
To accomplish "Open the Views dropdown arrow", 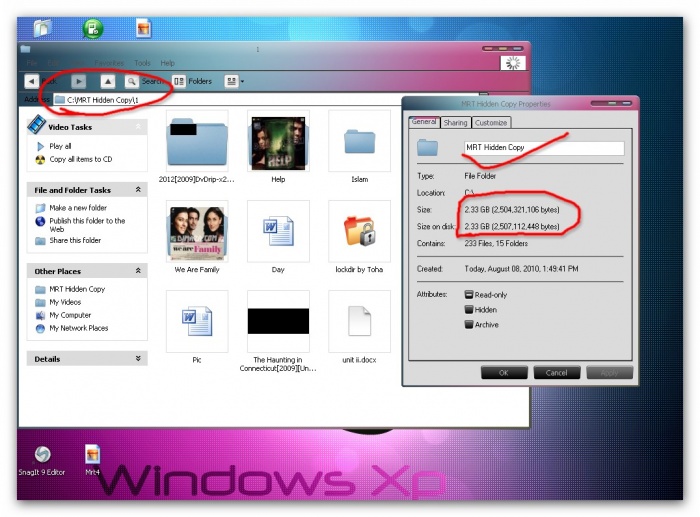I will pos(242,81).
